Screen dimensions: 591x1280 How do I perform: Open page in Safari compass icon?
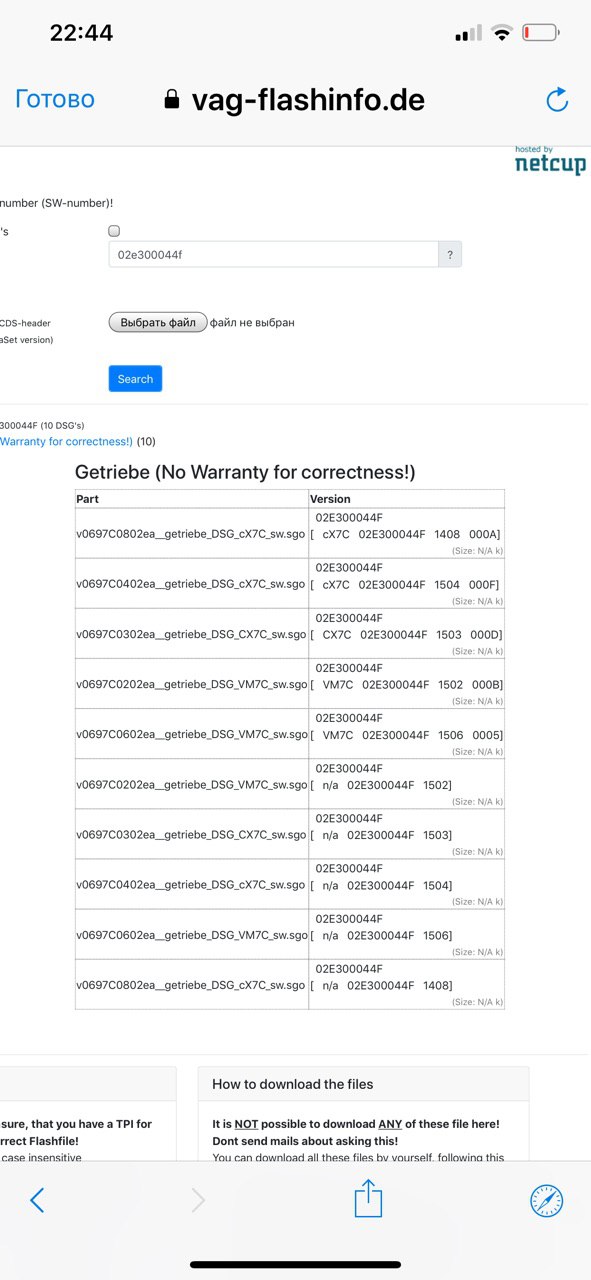(x=546, y=1200)
